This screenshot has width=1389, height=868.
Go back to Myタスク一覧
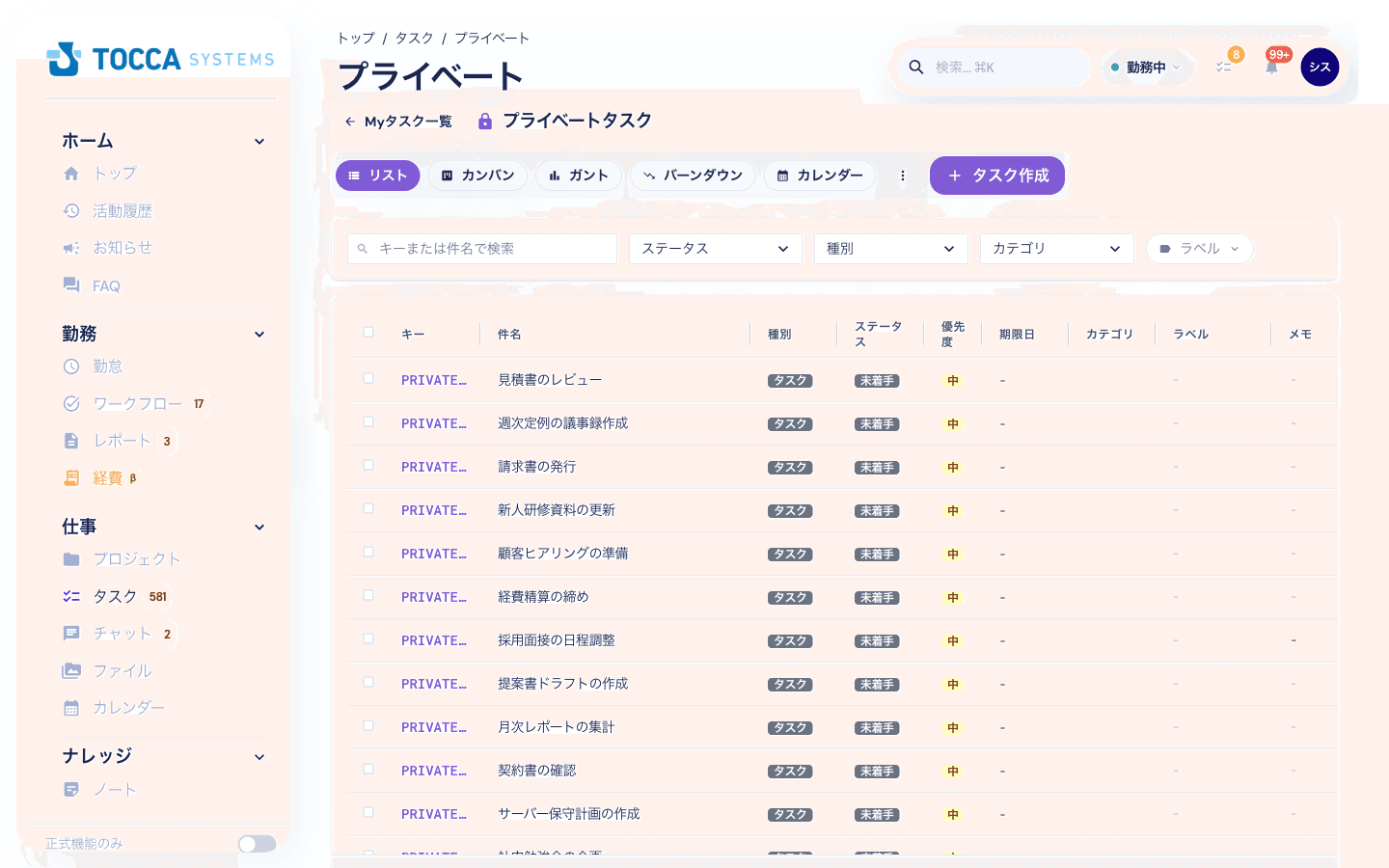click(x=398, y=122)
